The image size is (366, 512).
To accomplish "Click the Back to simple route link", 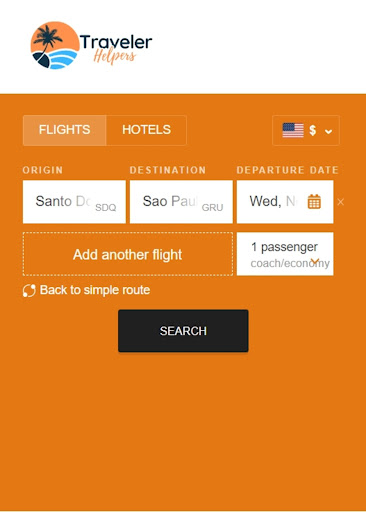I will [x=95, y=290].
